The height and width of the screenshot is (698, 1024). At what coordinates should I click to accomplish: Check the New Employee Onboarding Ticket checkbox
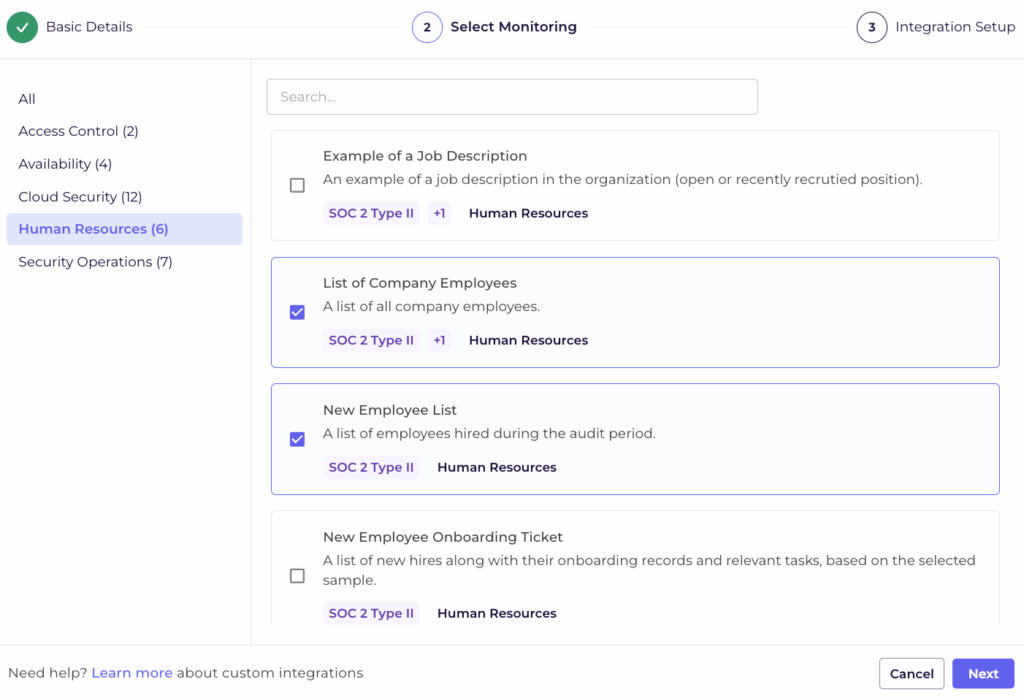(x=297, y=576)
